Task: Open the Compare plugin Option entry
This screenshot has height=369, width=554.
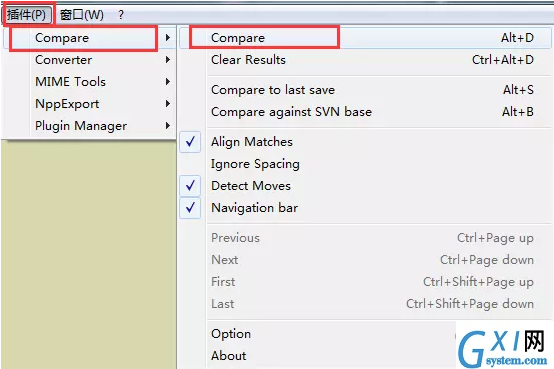Action: [x=231, y=334]
